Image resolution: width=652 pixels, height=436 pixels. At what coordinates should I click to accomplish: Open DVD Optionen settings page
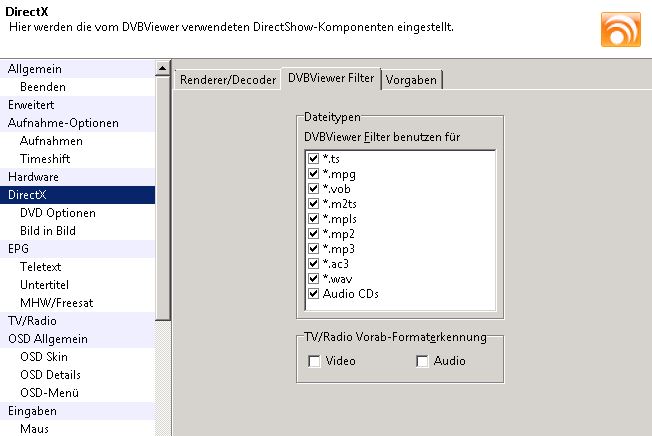(x=58, y=213)
